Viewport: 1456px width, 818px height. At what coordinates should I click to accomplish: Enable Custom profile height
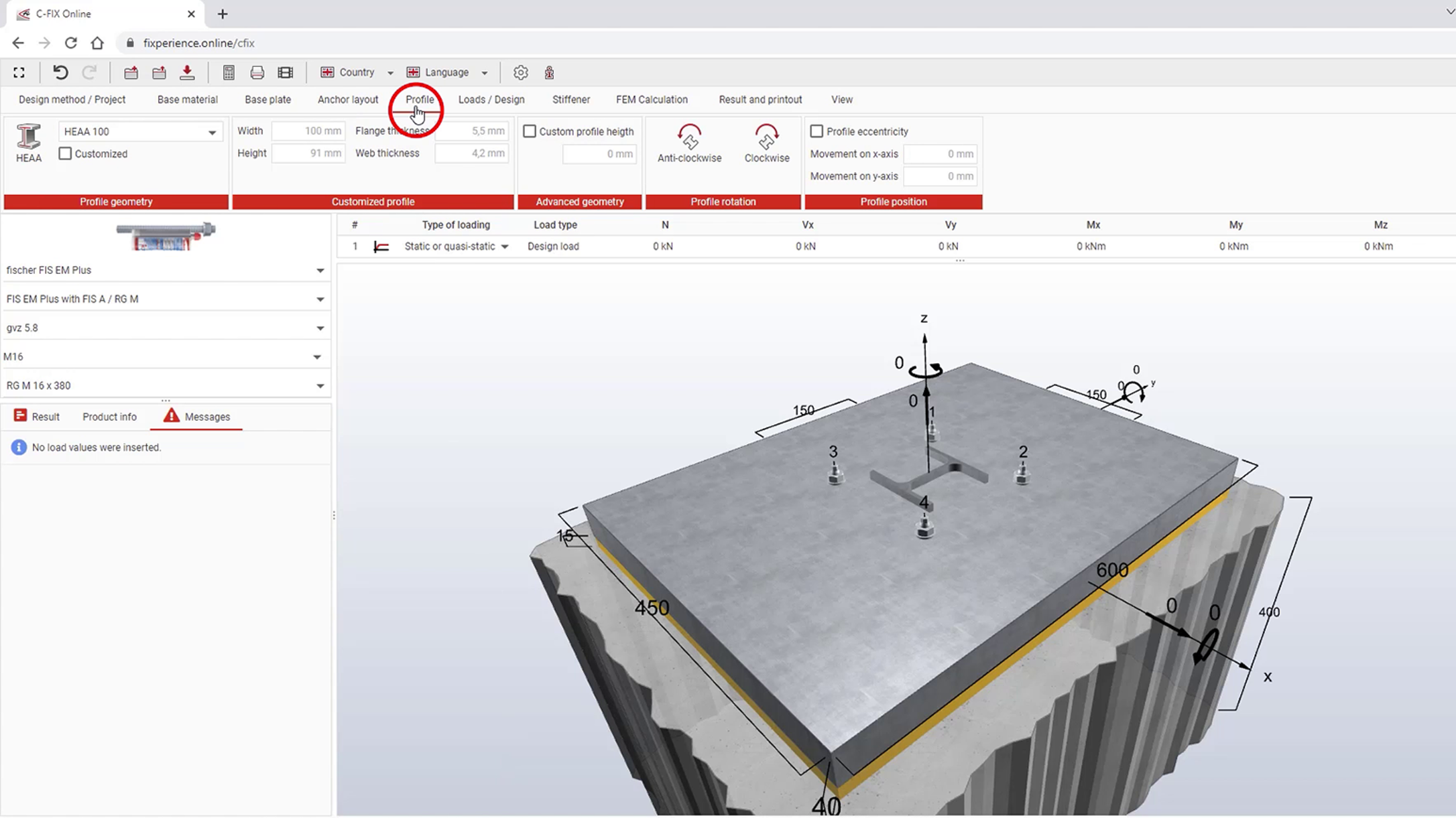coord(530,131)
